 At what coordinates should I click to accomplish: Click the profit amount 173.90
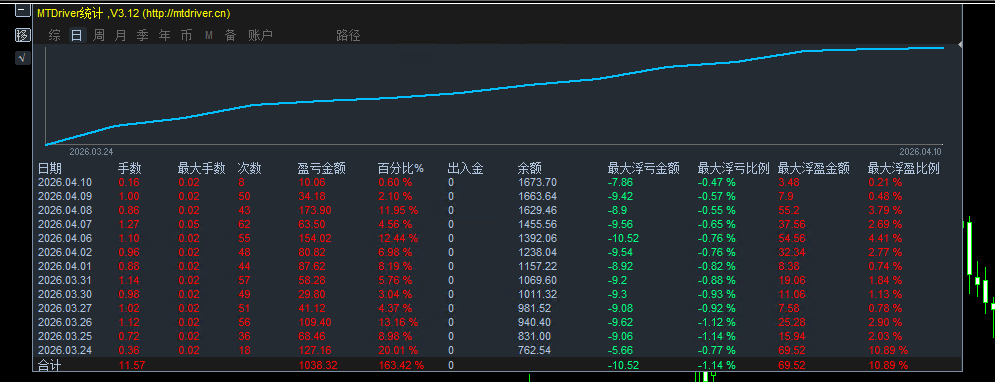(x=314, y=210)
